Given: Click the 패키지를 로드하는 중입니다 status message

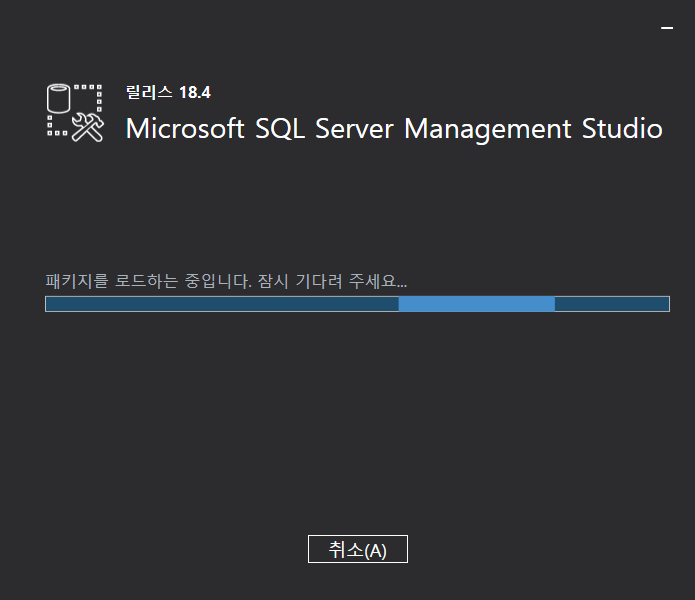Looking at the screenshot, I should point(226,281).
